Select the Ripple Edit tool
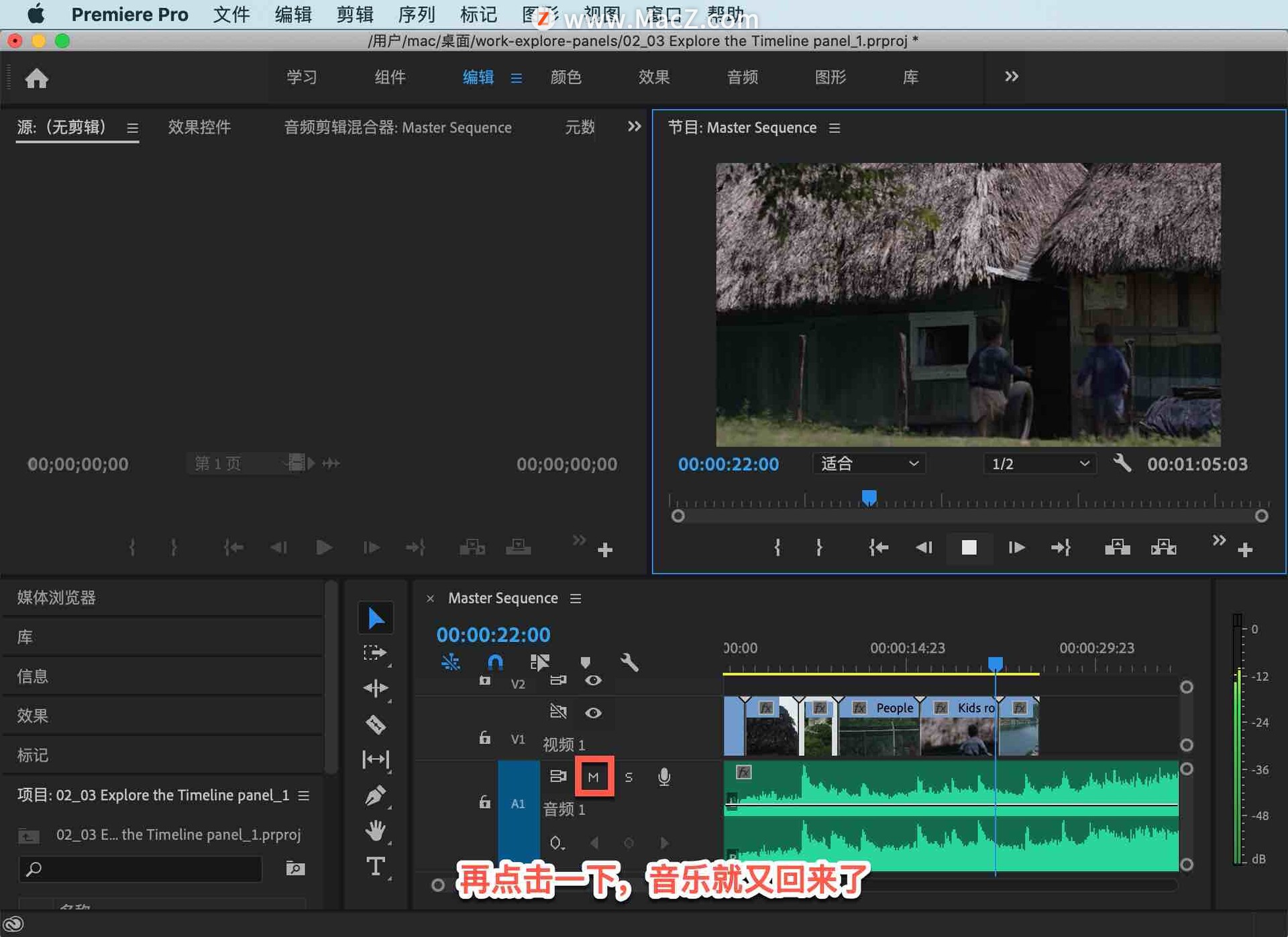Image resolution: width=1288 pixels, height=937 pixels. coord(375,688)
